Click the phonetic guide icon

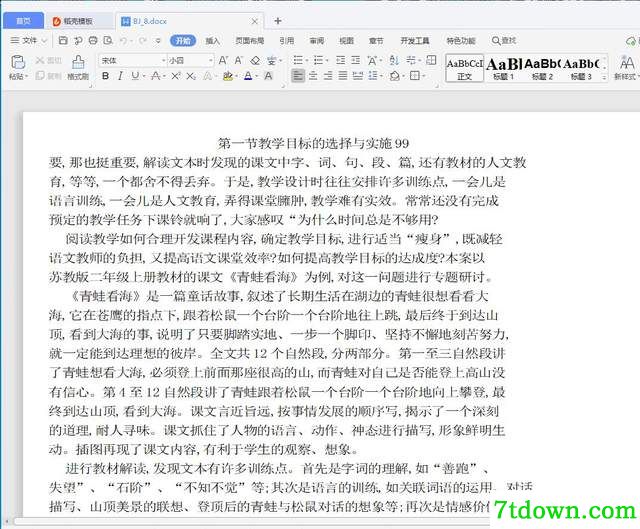[271, 60]
